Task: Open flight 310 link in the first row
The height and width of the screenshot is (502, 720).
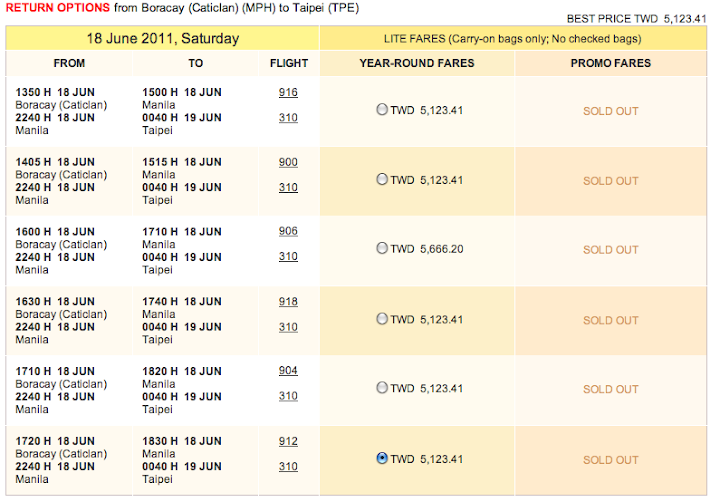Action: coord(288,118)
